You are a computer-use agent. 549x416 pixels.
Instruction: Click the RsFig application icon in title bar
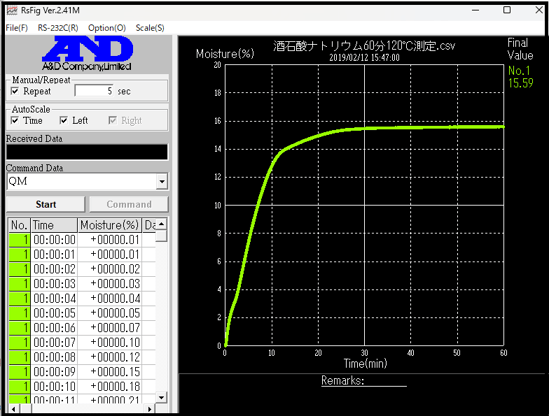tap(12, 10)
